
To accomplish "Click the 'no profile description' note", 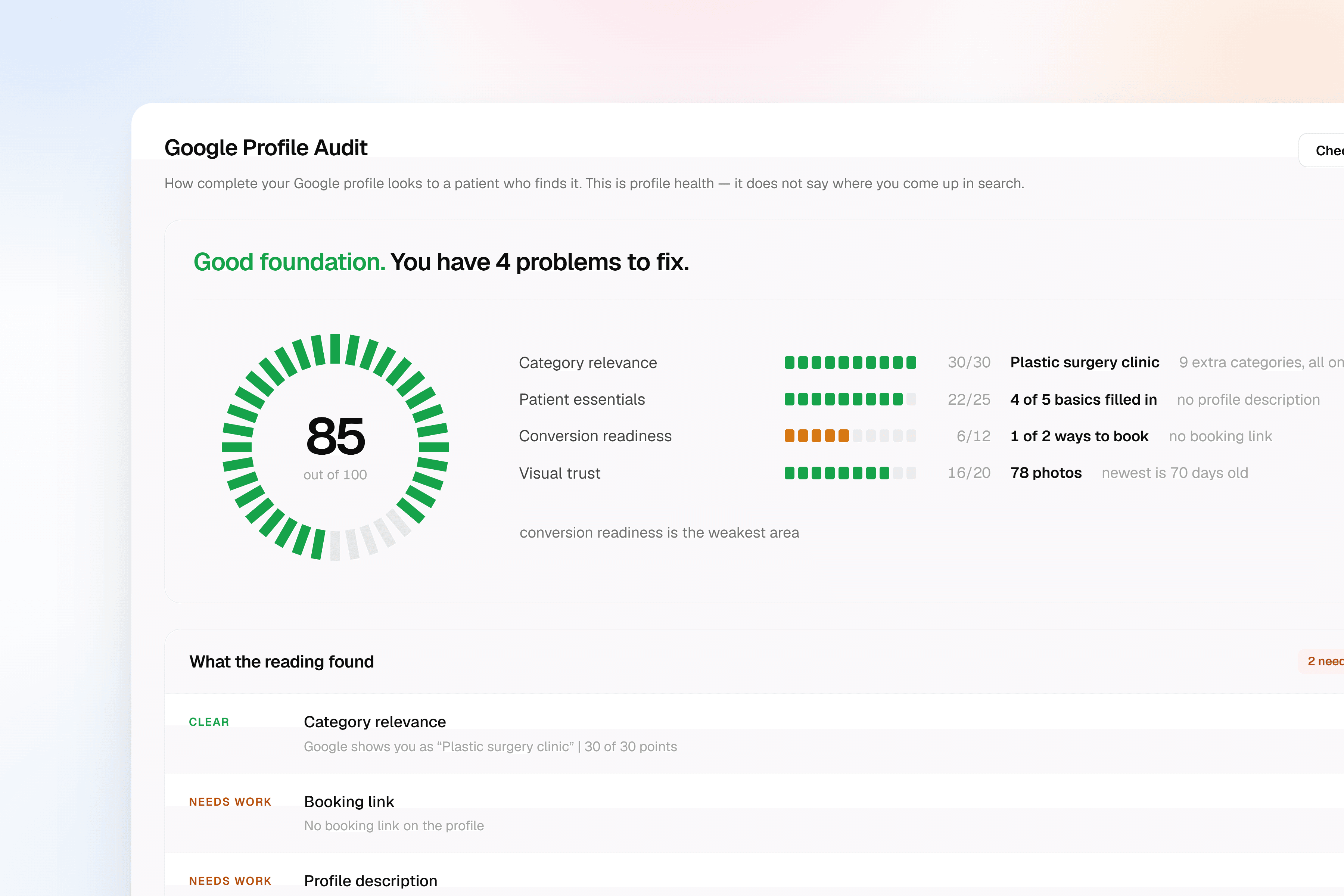I will 1248,399.
